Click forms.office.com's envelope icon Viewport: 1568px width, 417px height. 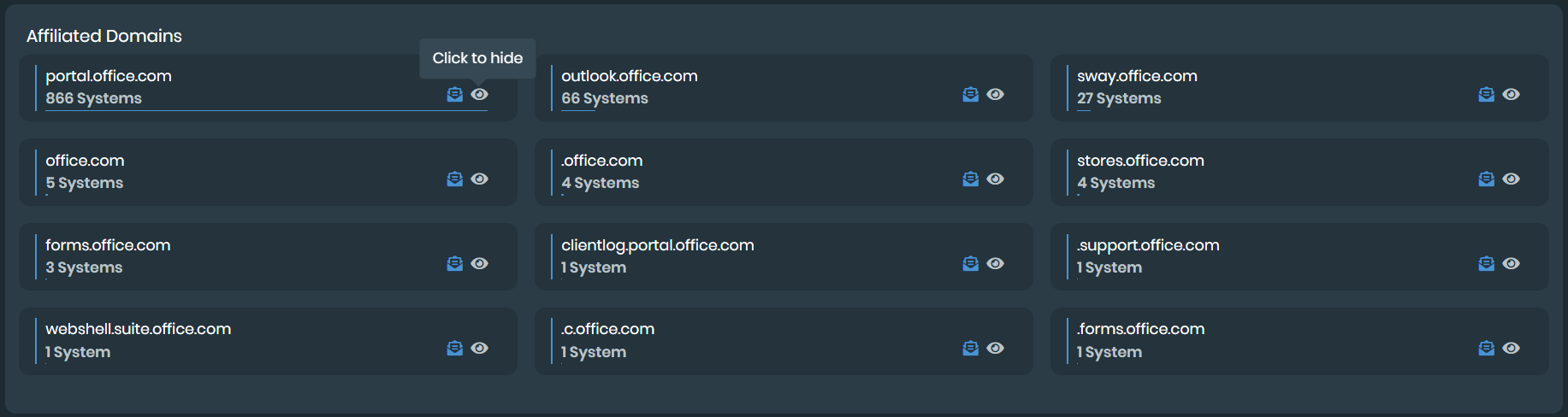[x=455, y=263]
